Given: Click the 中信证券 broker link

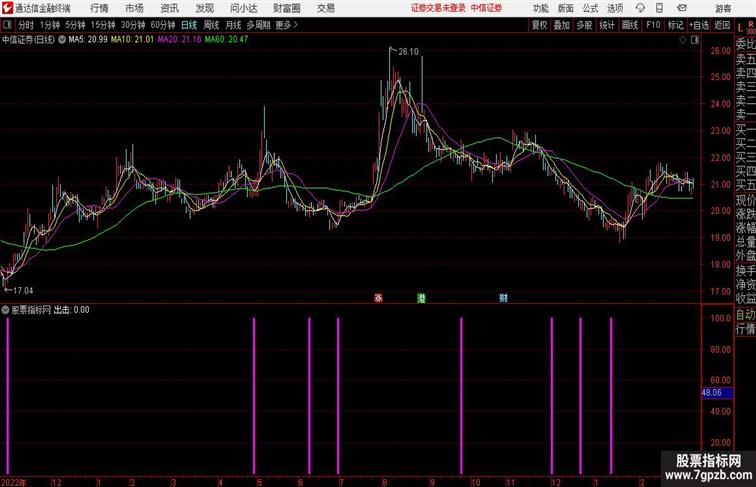Looking at the screenshot, I should point(486,8).
